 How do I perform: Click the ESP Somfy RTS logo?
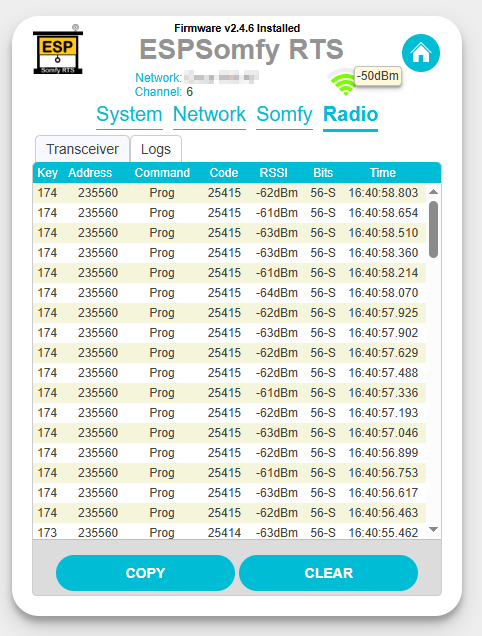click(58, 49)
